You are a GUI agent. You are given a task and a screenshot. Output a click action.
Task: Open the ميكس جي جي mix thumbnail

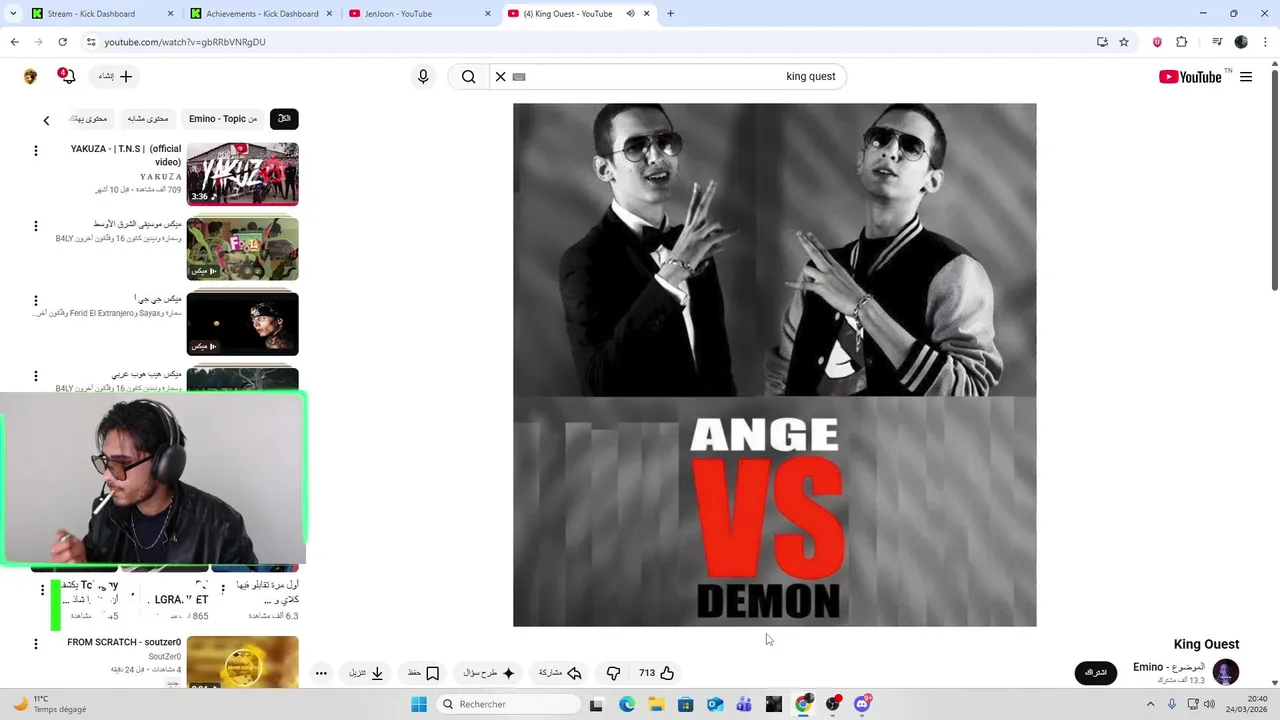pos(242,324)
